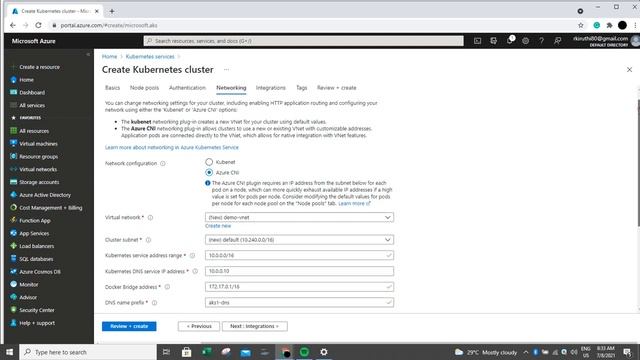This screenshot has width=640, height=360.
Task: Open All resources in the sidebar
Action: tap(34, 131)
